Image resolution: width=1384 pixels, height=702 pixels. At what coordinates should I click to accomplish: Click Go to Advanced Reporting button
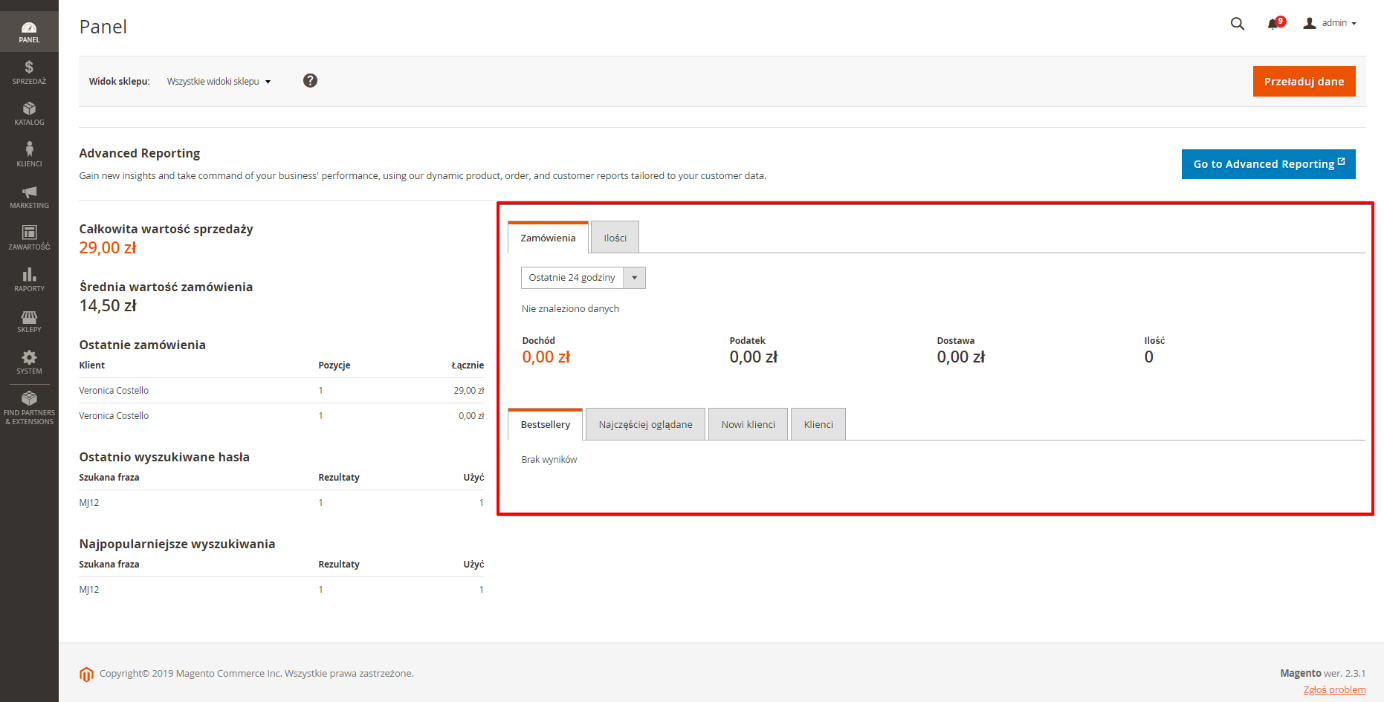tap(1268, 164)
